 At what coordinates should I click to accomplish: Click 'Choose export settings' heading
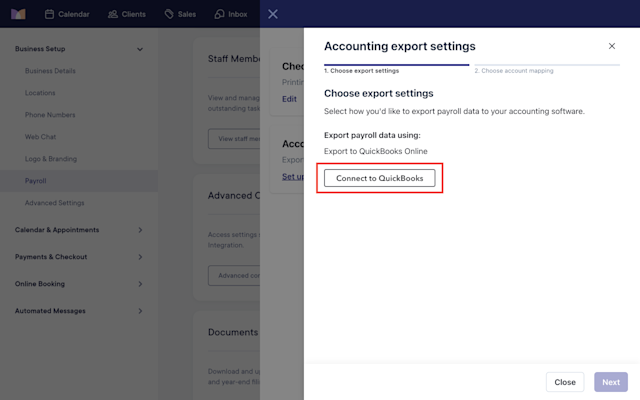click(x=378, y=93)
